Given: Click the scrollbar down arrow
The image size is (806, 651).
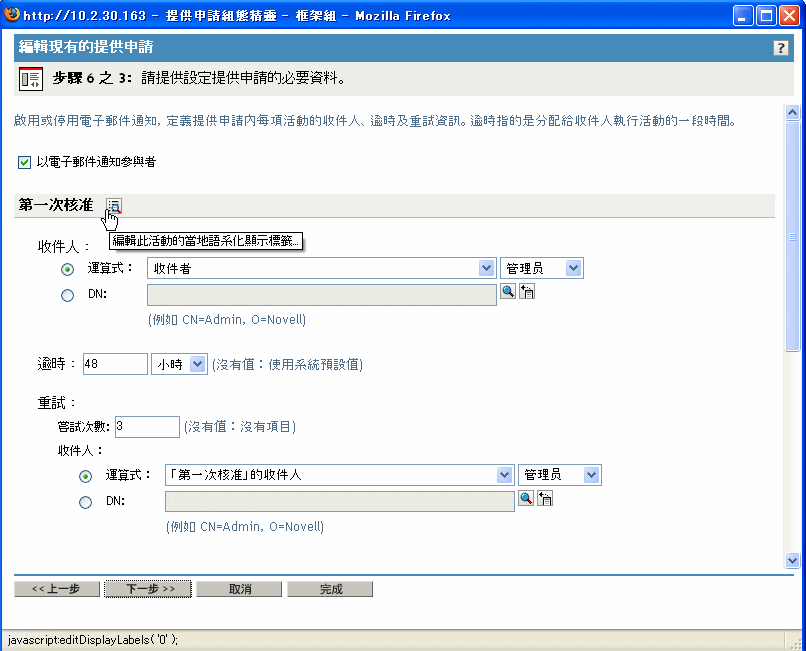Looking at the screenshot, I should click(793, 560).
